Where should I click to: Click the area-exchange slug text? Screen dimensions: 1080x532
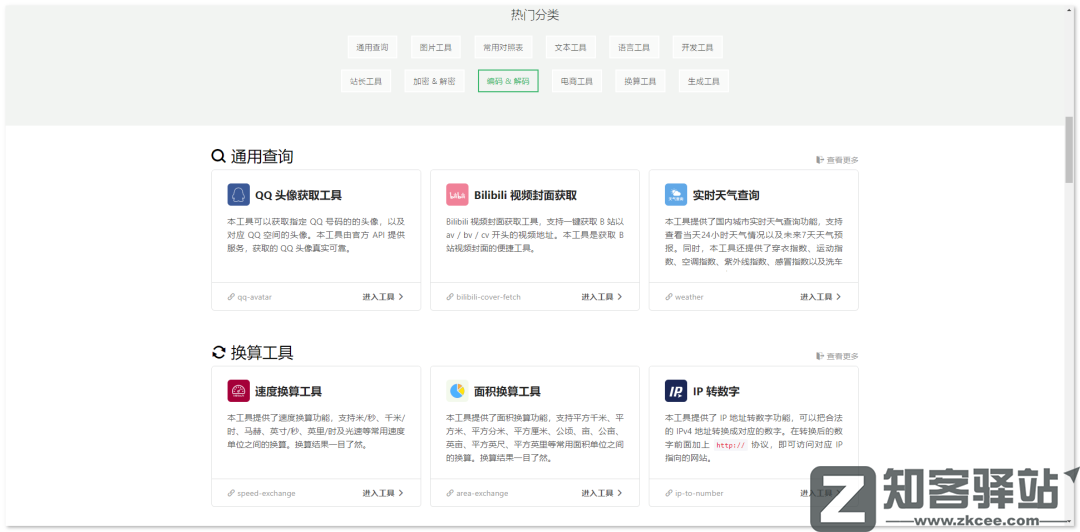(482, 493)
